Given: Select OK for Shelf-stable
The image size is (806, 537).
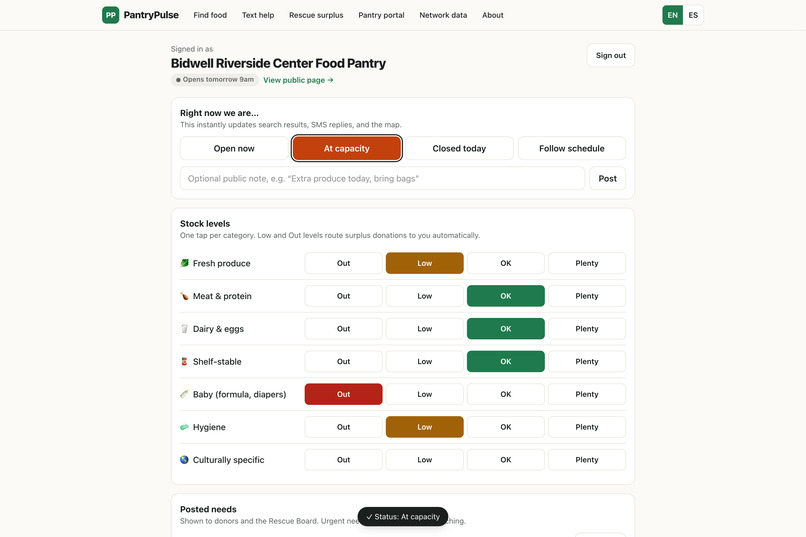Looking at the screenshot, I should tap(506, 362).
